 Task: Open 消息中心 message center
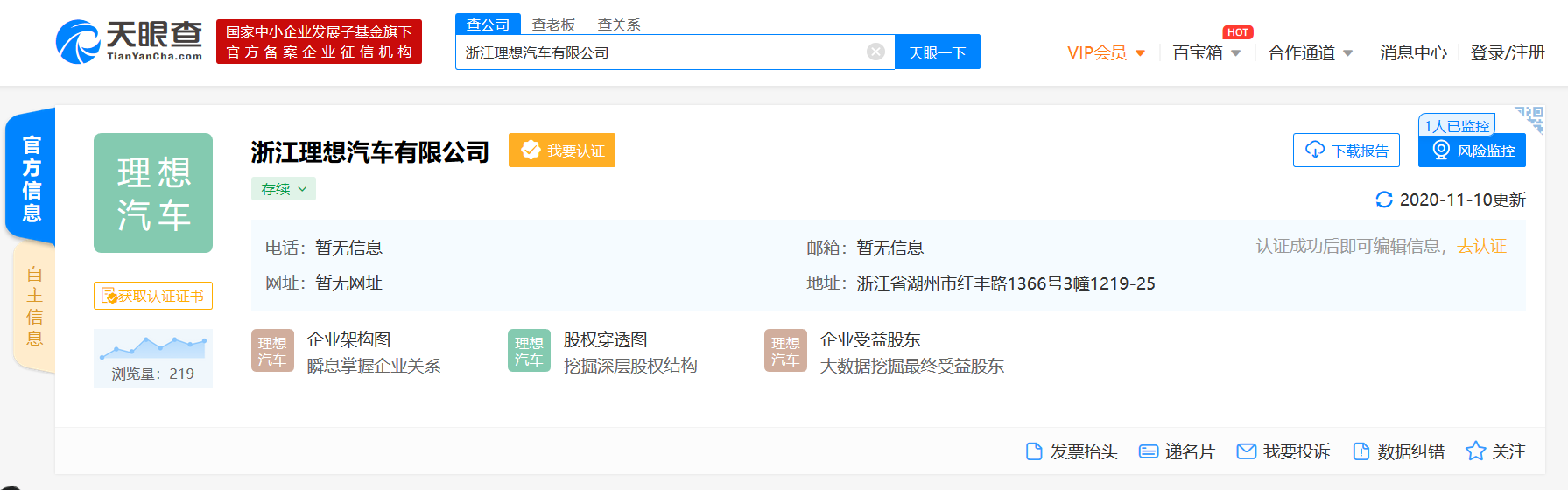tap(1413, 52)
